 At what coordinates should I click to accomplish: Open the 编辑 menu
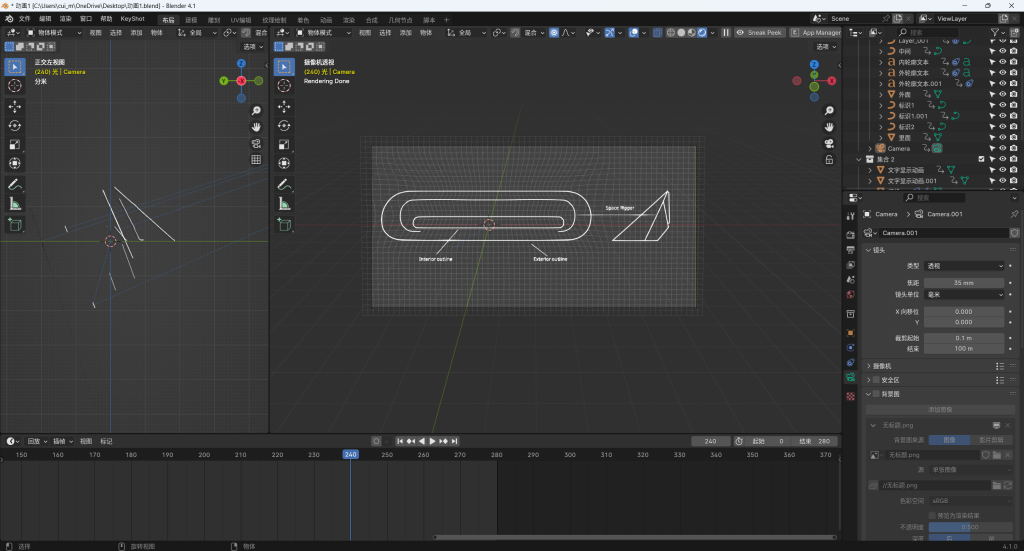[45, 19]
